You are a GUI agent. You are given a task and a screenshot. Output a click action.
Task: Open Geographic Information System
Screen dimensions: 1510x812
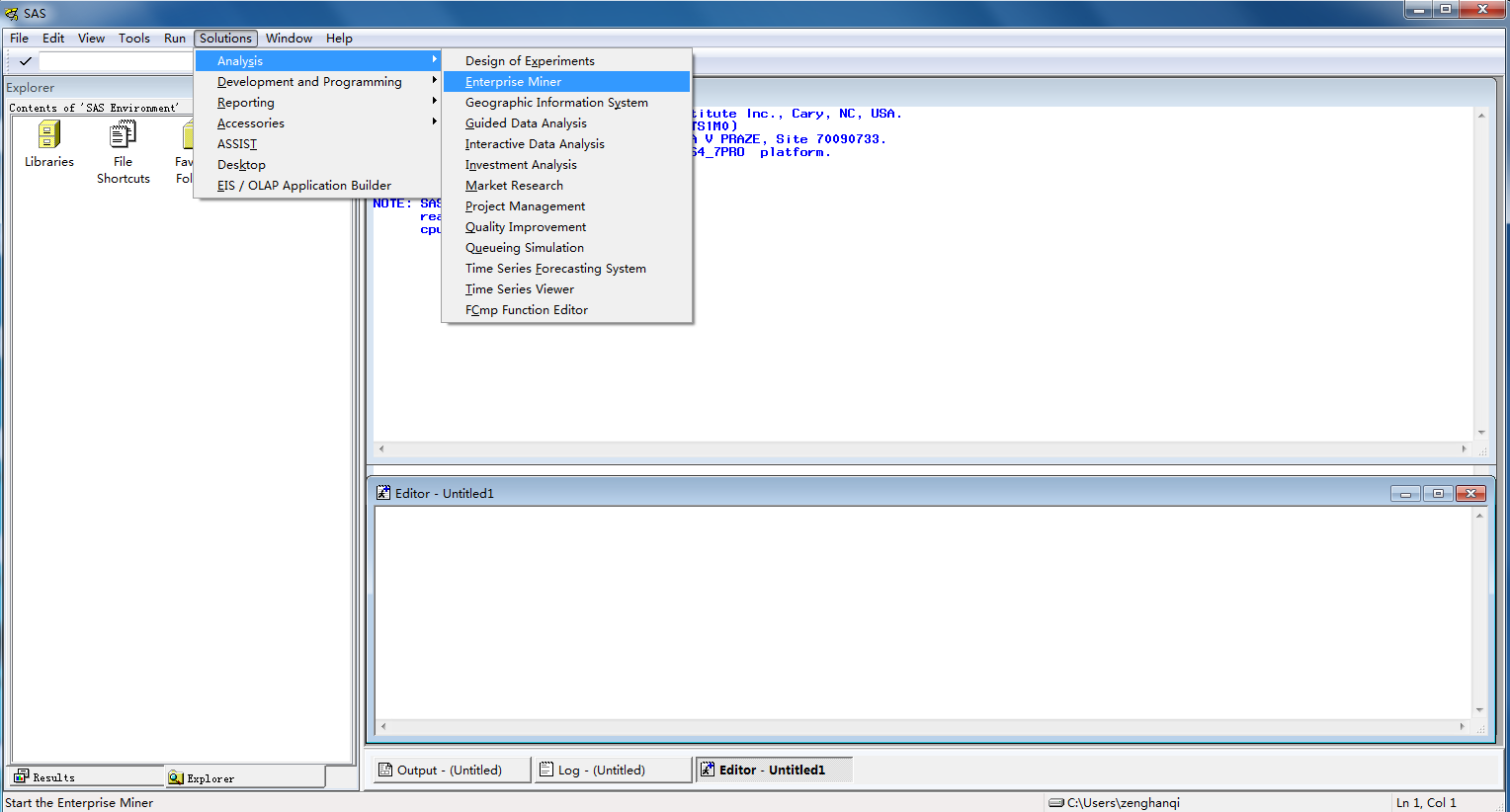click(567, 103)
